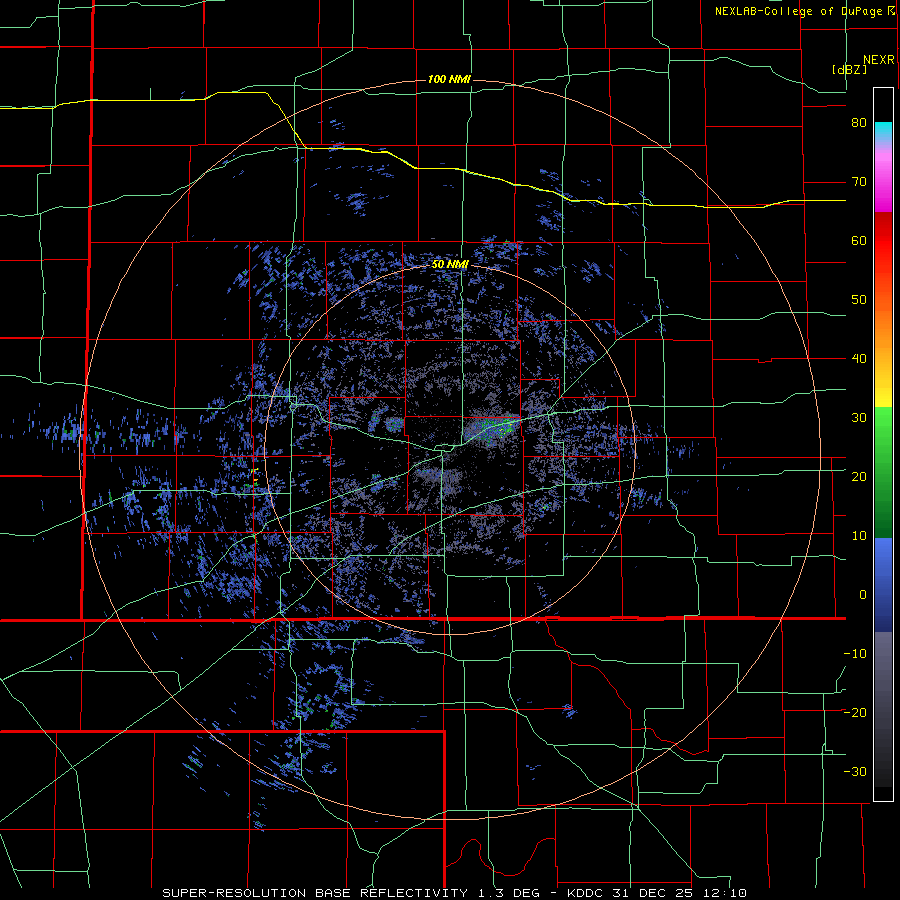Click the 70 dBZ scale value
This screenshot has width=900, height=900.
tap(859, 182)
